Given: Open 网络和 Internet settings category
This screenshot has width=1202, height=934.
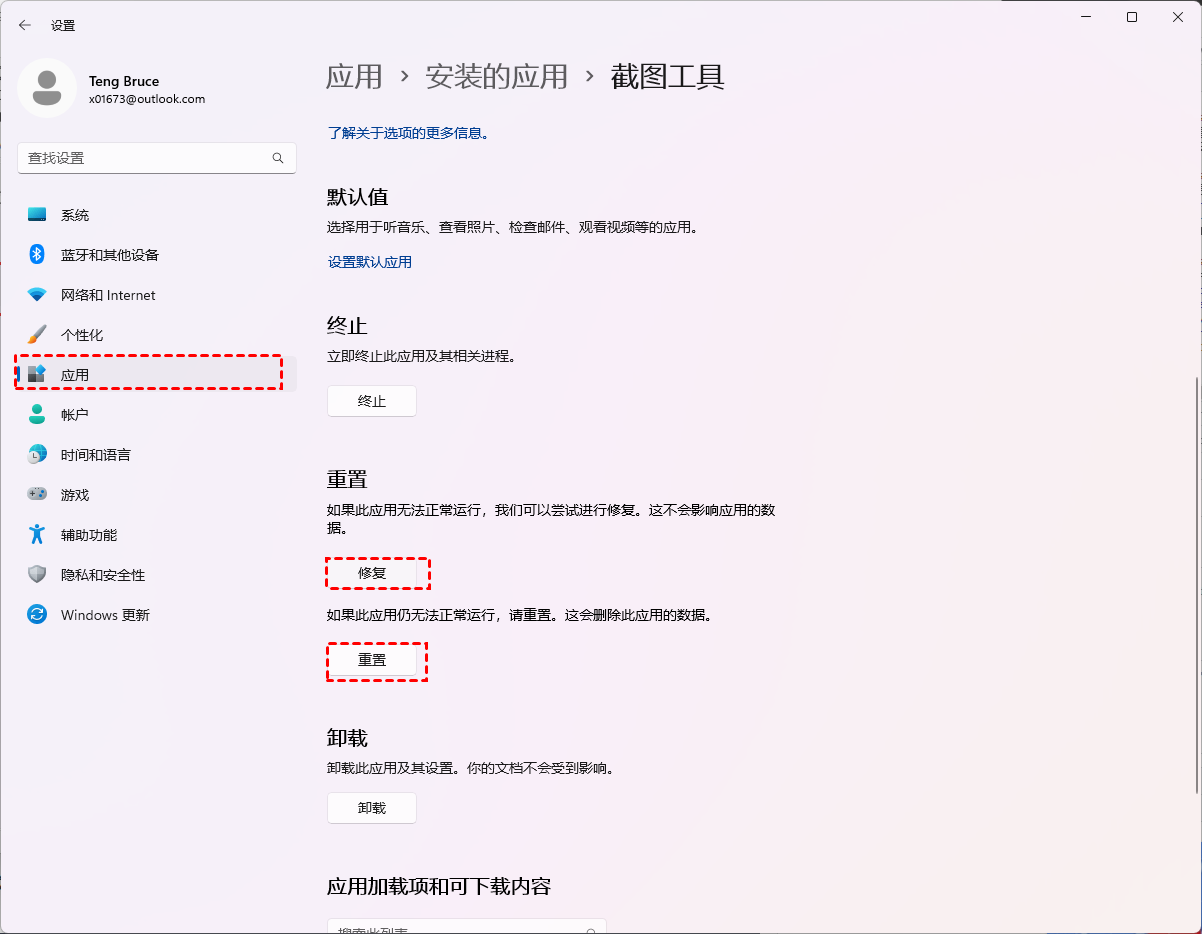Looking at the screenshot, I should (157, 295).
